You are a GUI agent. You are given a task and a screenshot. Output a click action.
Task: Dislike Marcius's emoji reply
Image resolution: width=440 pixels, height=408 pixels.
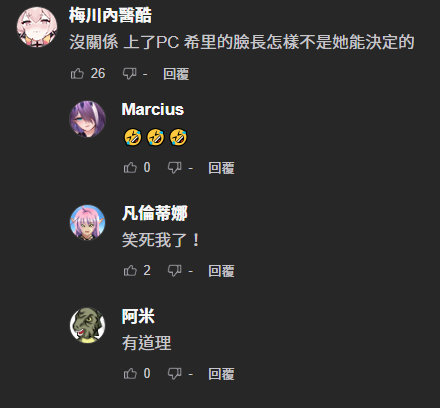coord(175,168)
